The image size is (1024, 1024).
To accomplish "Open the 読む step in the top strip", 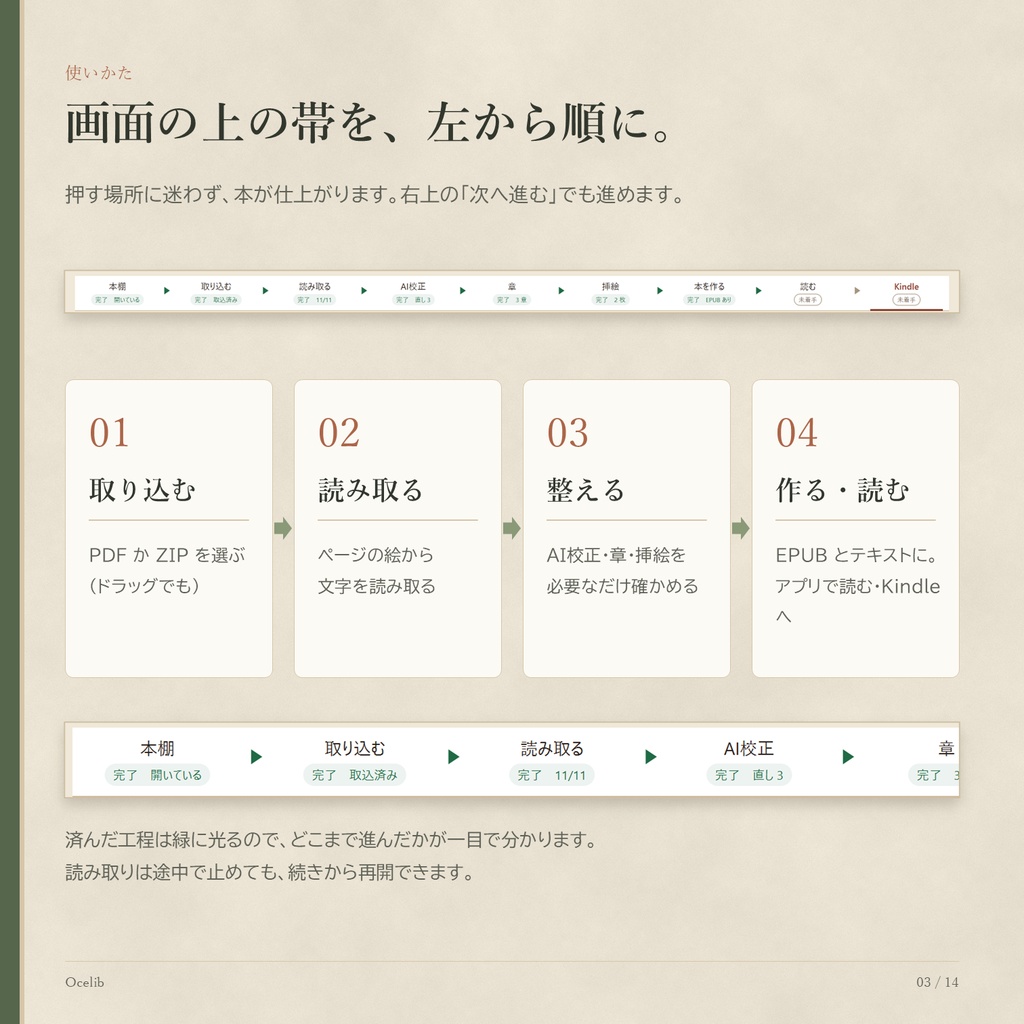I will [x=808, y=293].
